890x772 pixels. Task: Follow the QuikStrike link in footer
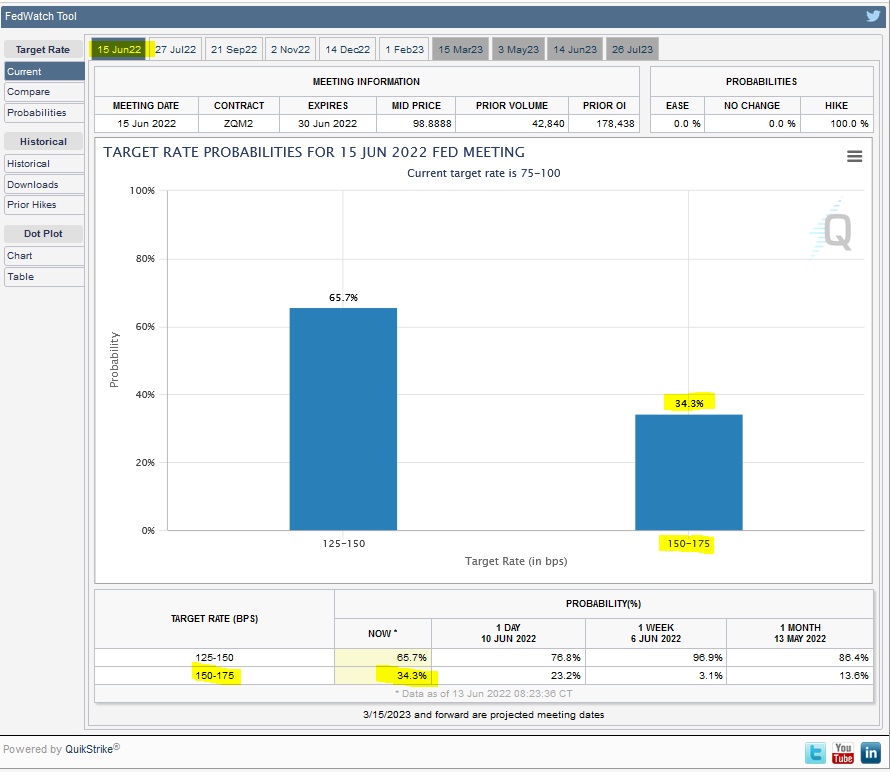coord(89,749)
